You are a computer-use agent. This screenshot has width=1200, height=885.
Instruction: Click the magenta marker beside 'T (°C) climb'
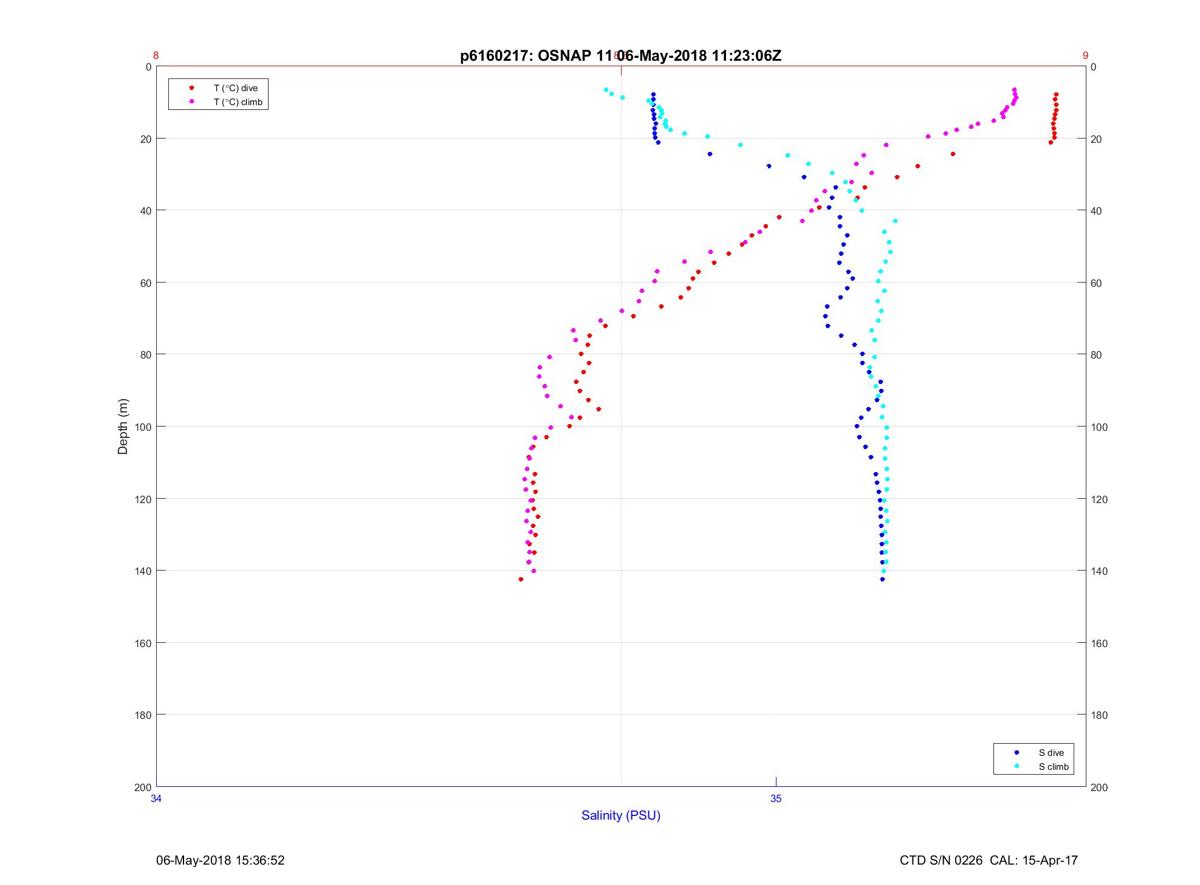[x=191, y=102]
